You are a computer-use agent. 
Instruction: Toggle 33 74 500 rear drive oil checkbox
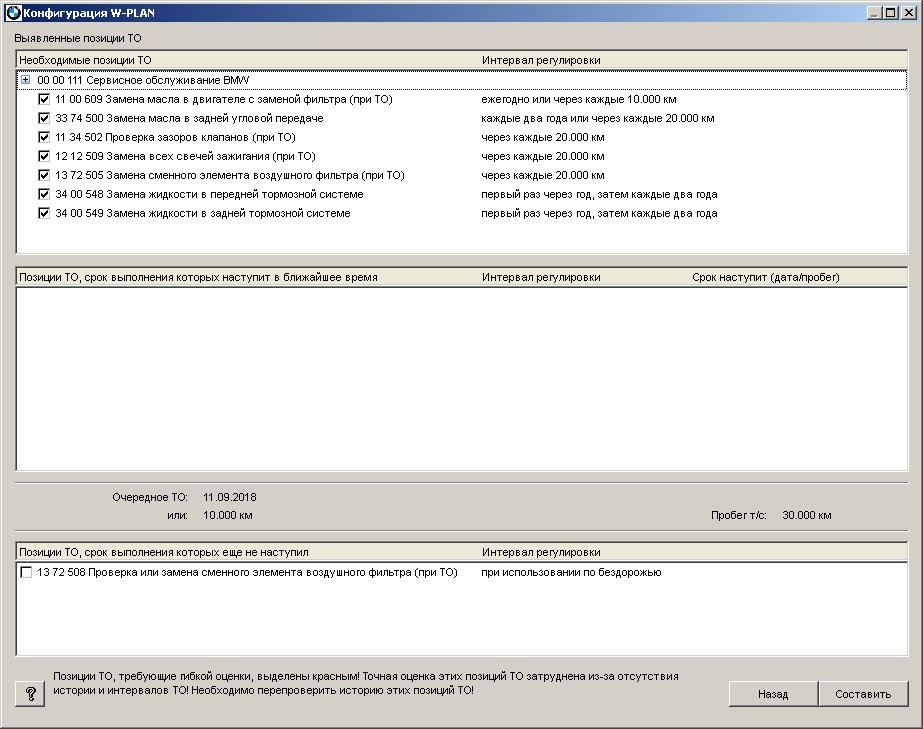(44, 119)
